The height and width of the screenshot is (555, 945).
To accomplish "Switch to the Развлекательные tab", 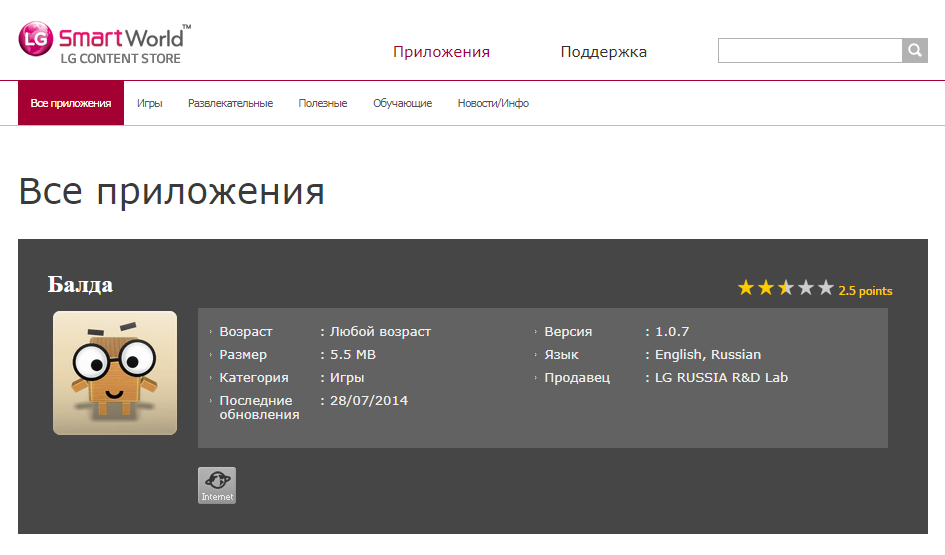I will 230,103.
